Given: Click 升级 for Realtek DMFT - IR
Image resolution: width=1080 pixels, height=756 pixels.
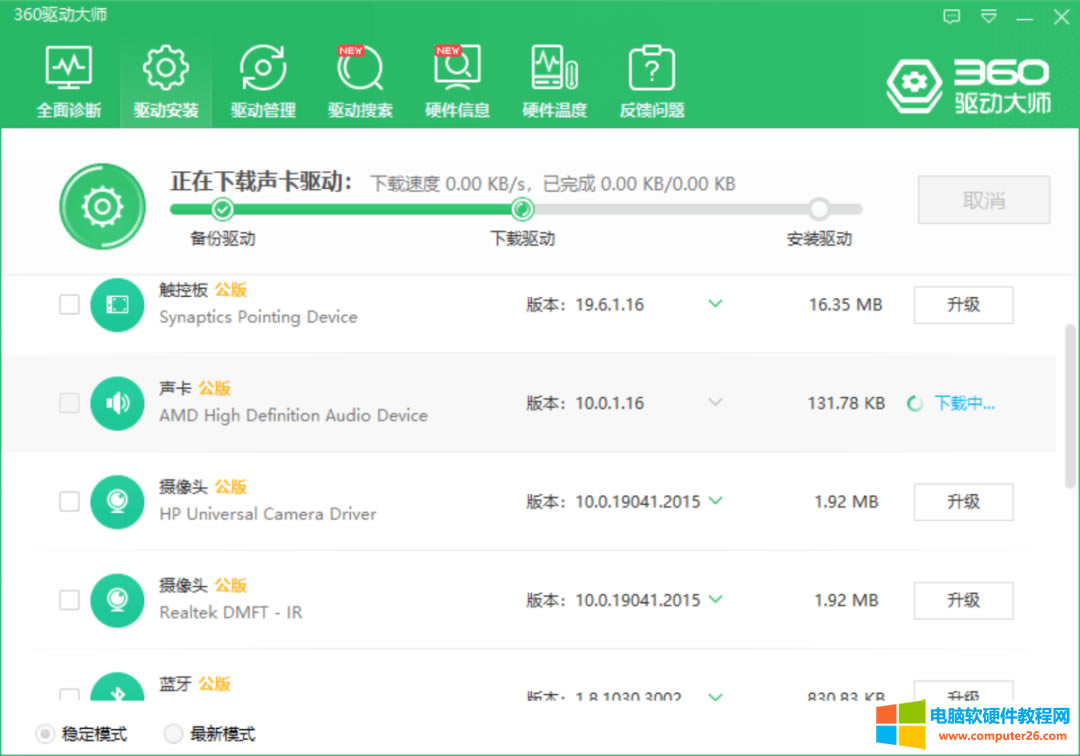Looking at the screenshot, I should [963, 600].
